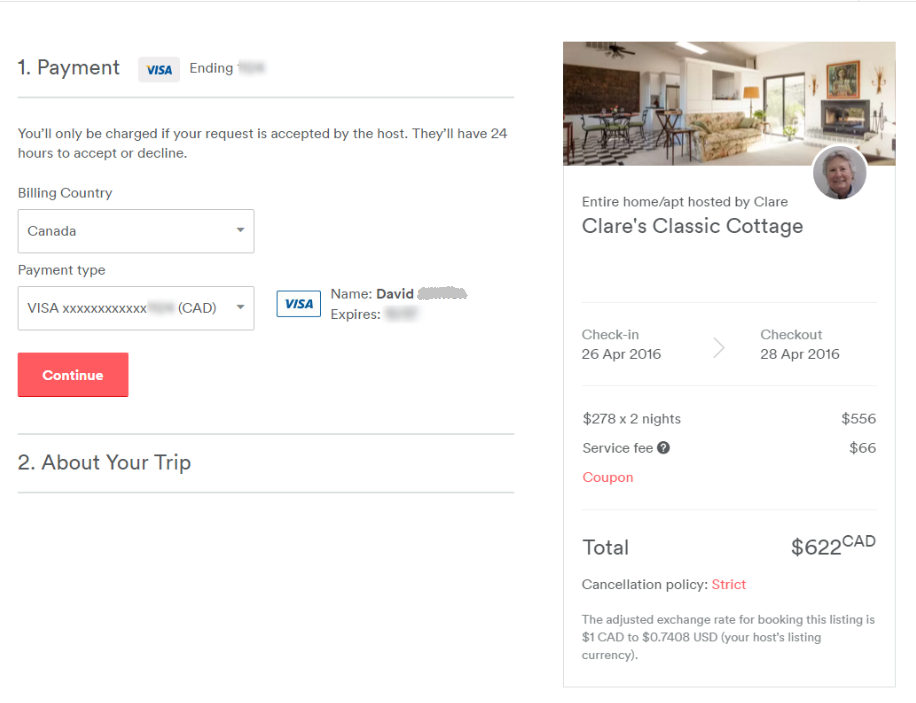The height and width of the screenshot is (703, 916).
Task: Expand the 2. About Your Trip section
Action: 104,463
